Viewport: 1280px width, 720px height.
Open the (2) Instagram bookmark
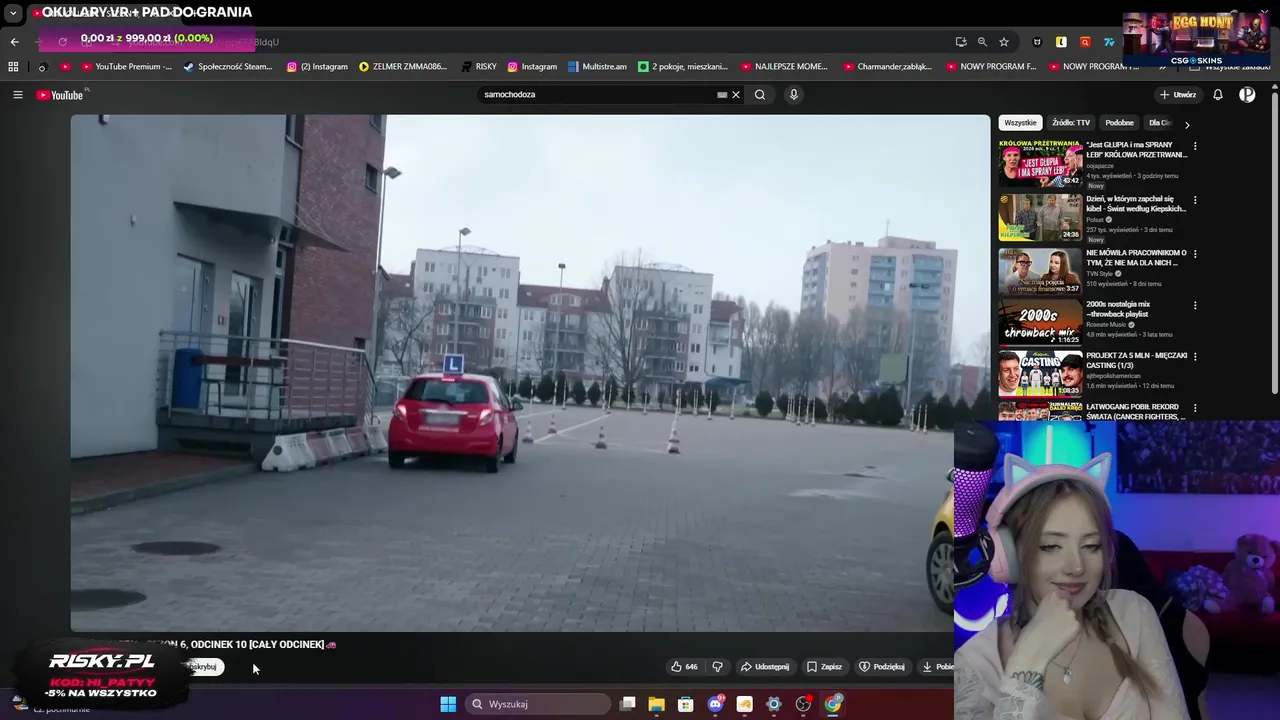coord(317,67)
